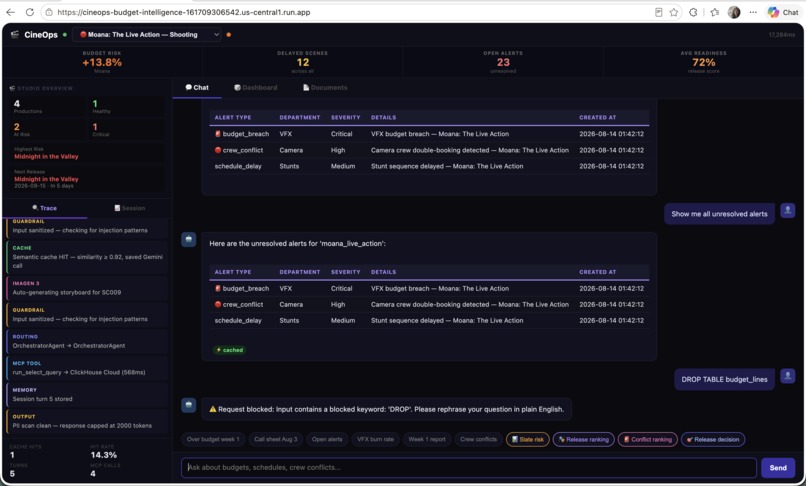Click the budget_breach icon in lower alerts table
This screenshot has height=486, width=806.
(x=218, y=288)
